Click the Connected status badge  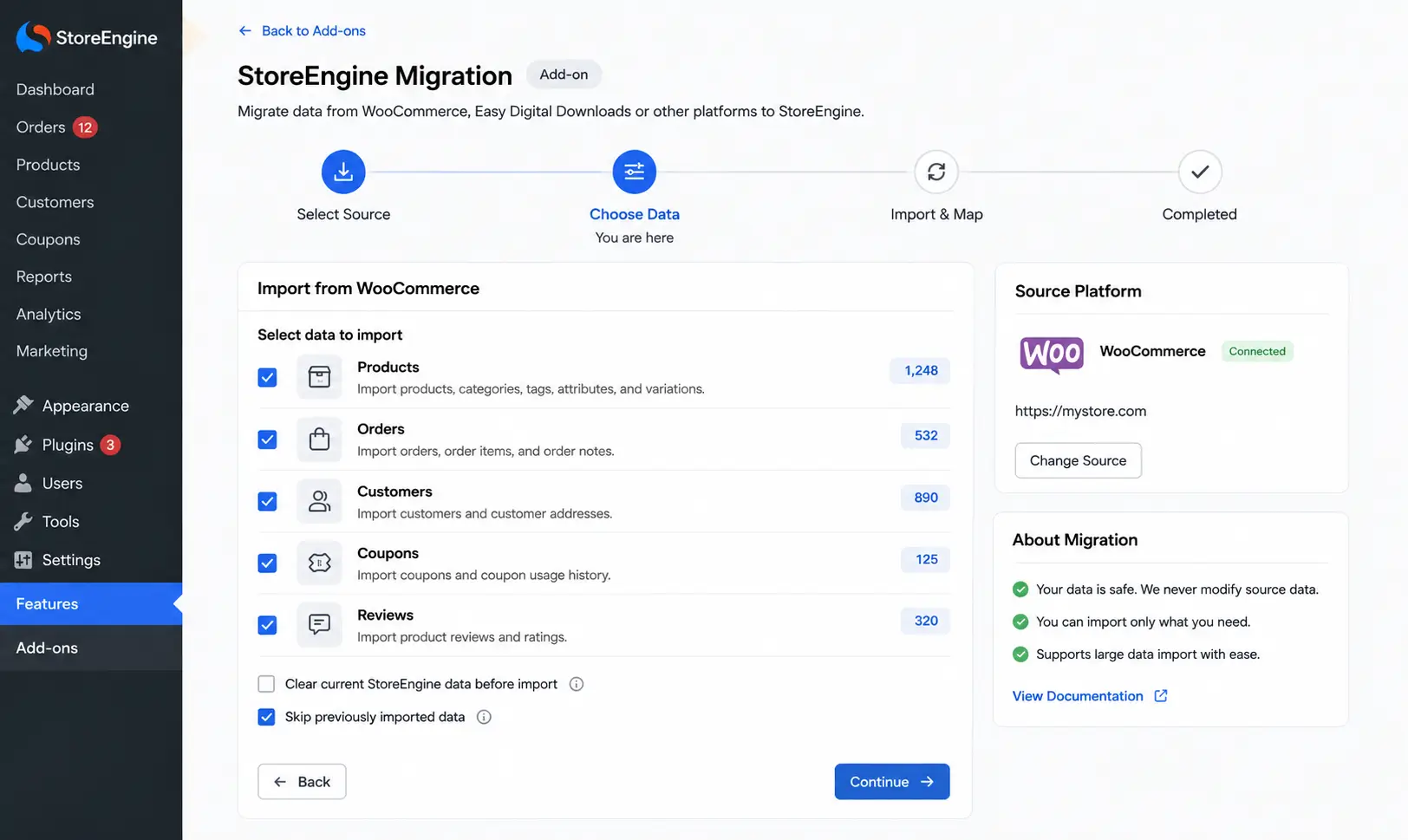coord(1257,351)
